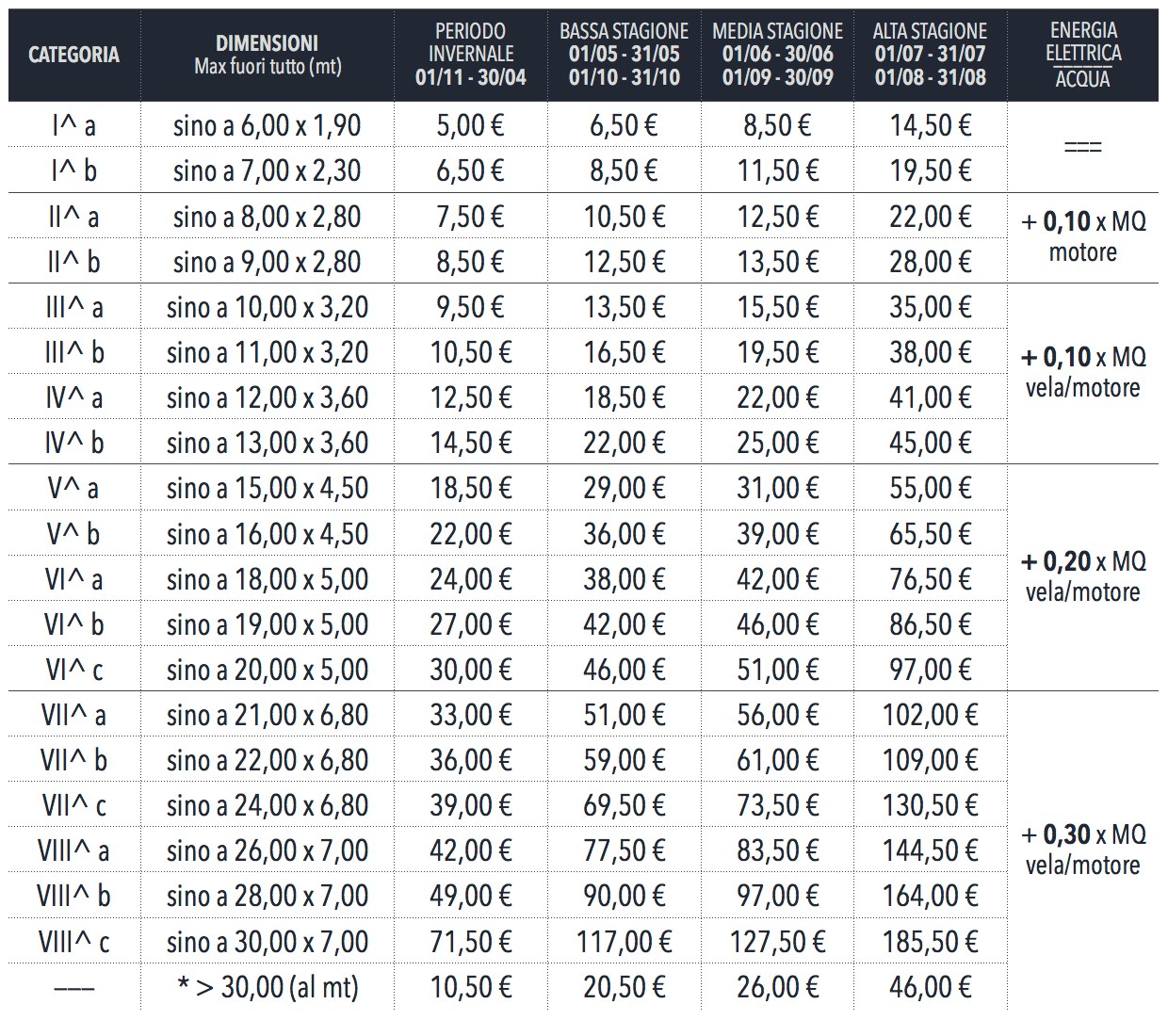Select category I^ a cell
The image size is (1168, 1036).
pos(73,125)
